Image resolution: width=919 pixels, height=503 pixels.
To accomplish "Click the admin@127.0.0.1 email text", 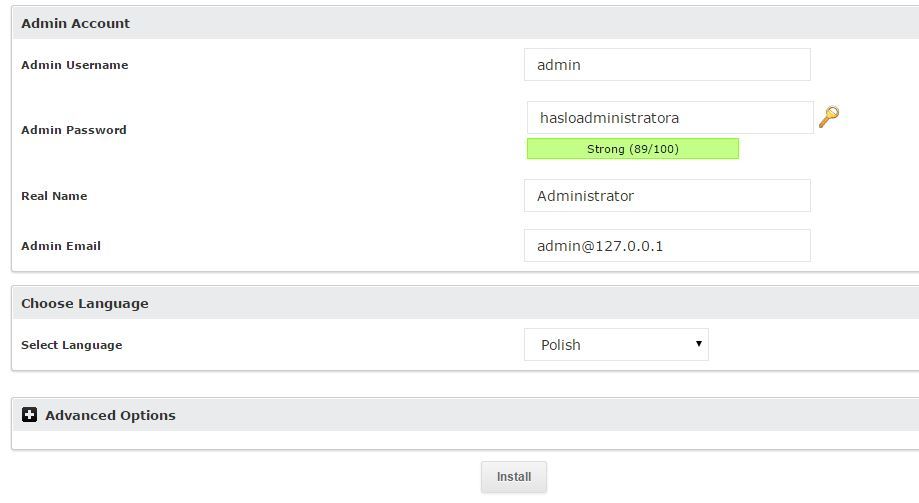I will [600, 246].
